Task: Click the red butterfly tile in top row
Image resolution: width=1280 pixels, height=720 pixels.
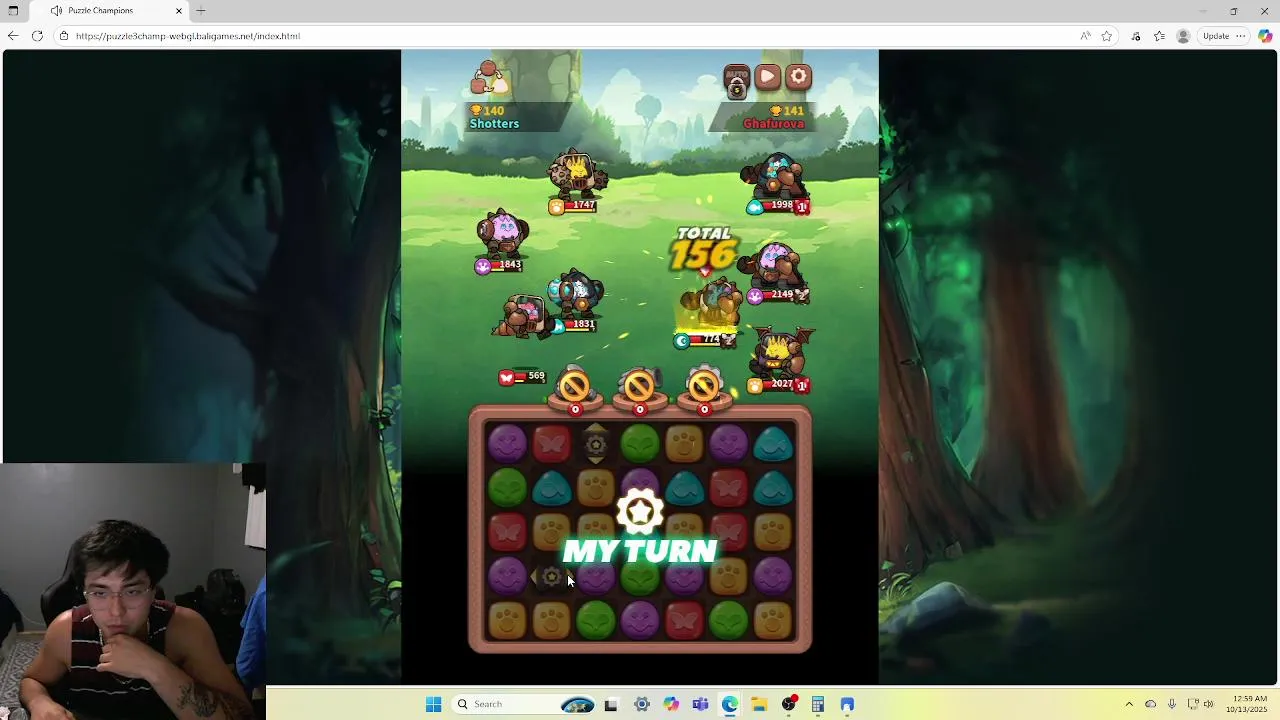Action: click(551, 444)
